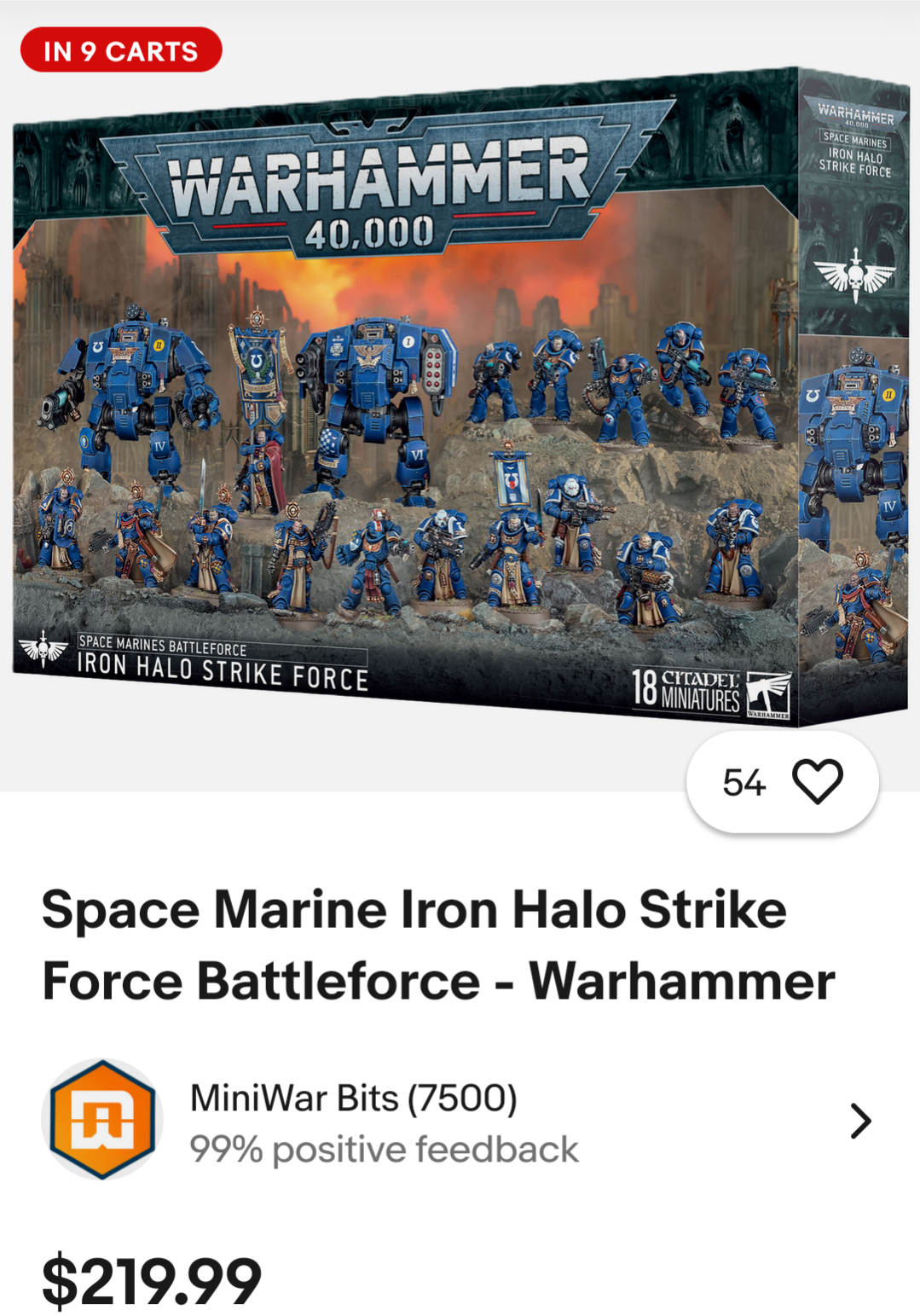Tap the small winged skull icon beside Battleforce text
The width and height of the screenshot is (920, 1316).
pyautogui.click(x=43, y=650)
